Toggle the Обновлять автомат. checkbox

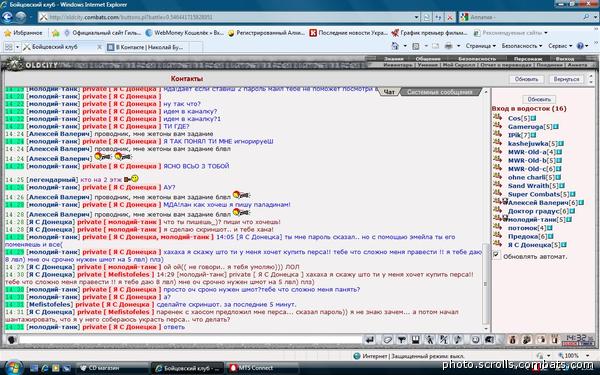[496, 255]
